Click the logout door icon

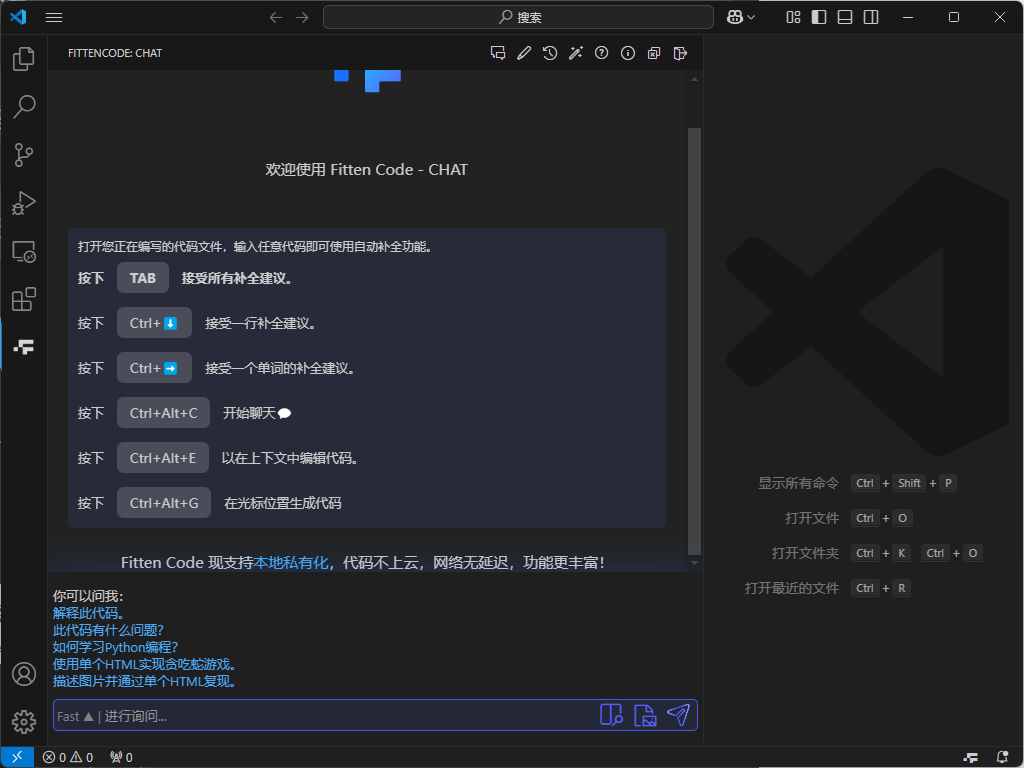coord(680,53)
